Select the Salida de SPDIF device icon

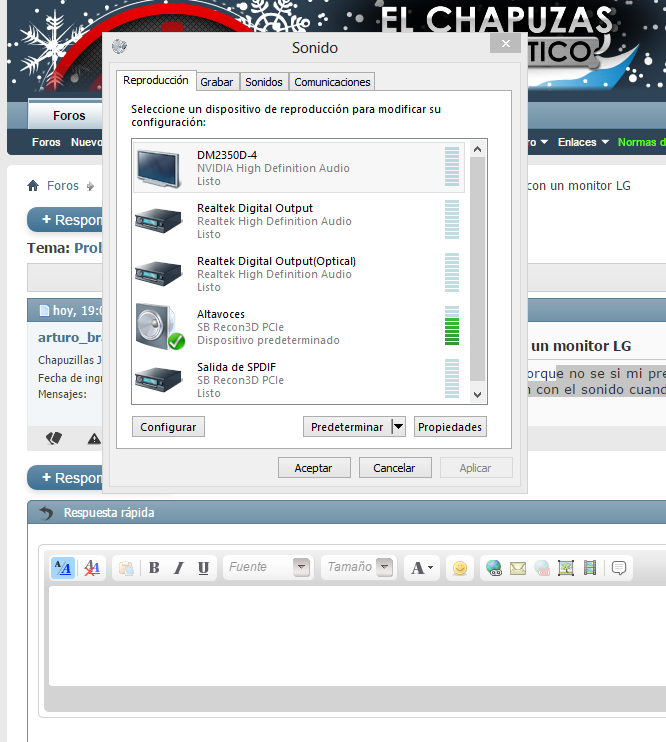pos(159,380)
